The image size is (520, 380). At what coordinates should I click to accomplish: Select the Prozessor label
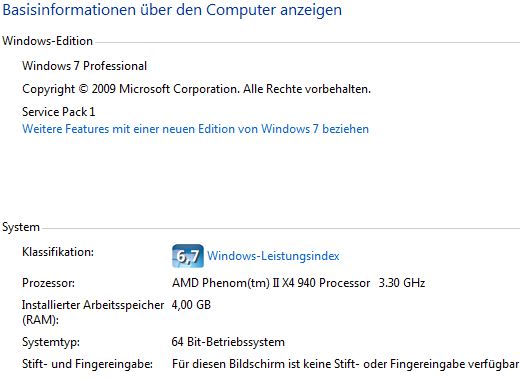tap(48, 283)
